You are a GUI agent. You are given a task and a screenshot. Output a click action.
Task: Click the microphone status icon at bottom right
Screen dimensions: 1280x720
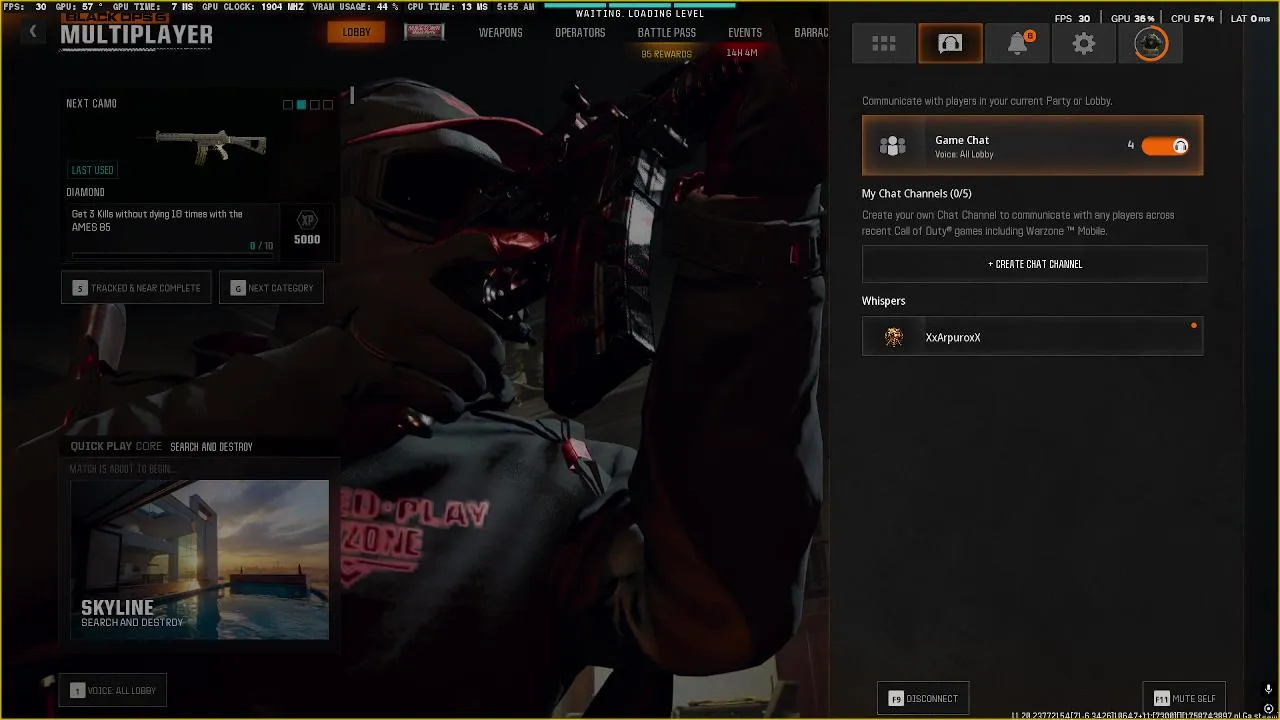coord(1268,689)
